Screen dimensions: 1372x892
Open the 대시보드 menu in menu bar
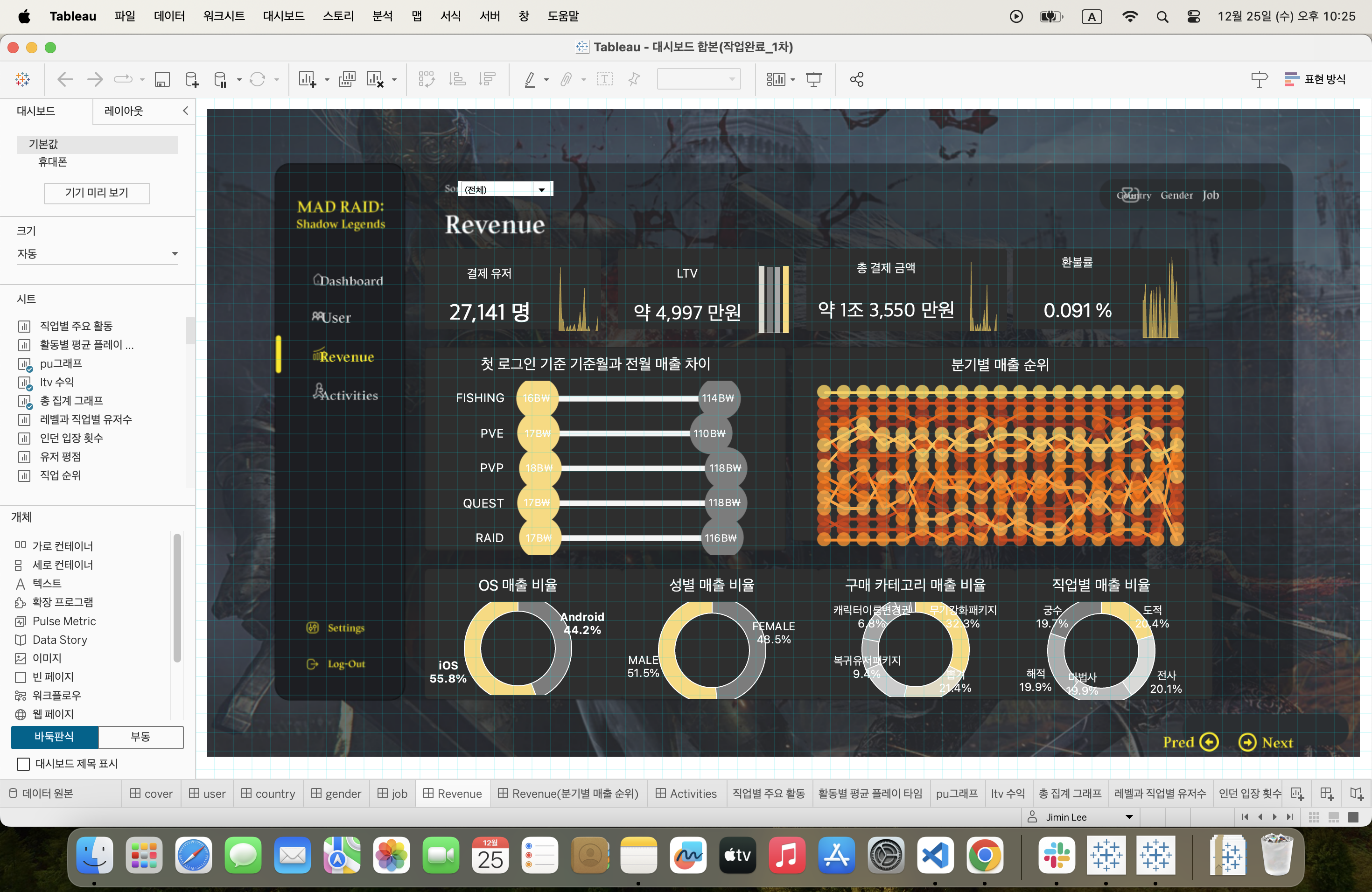tap(284, 16)
